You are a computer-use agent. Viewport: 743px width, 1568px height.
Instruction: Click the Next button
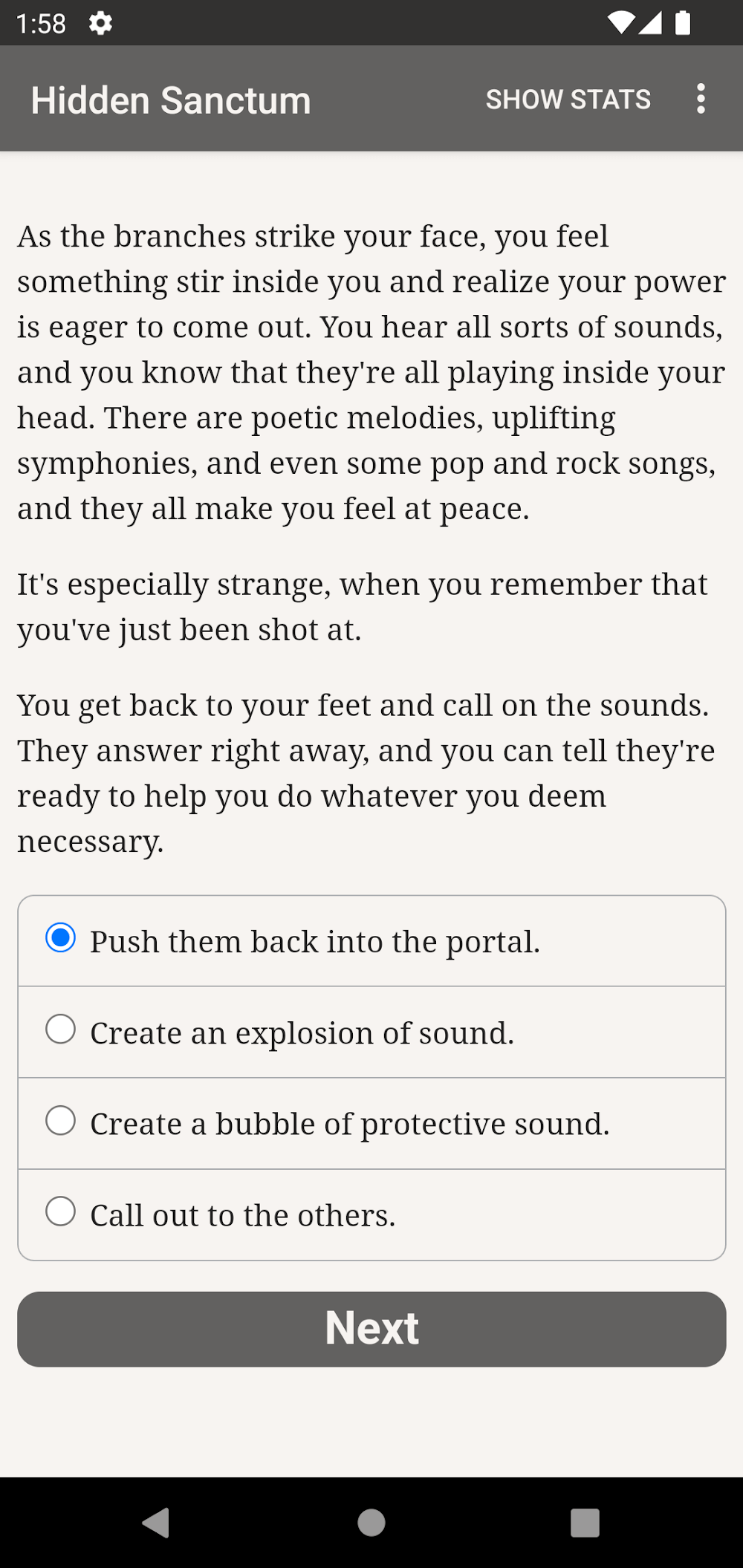371,1329
